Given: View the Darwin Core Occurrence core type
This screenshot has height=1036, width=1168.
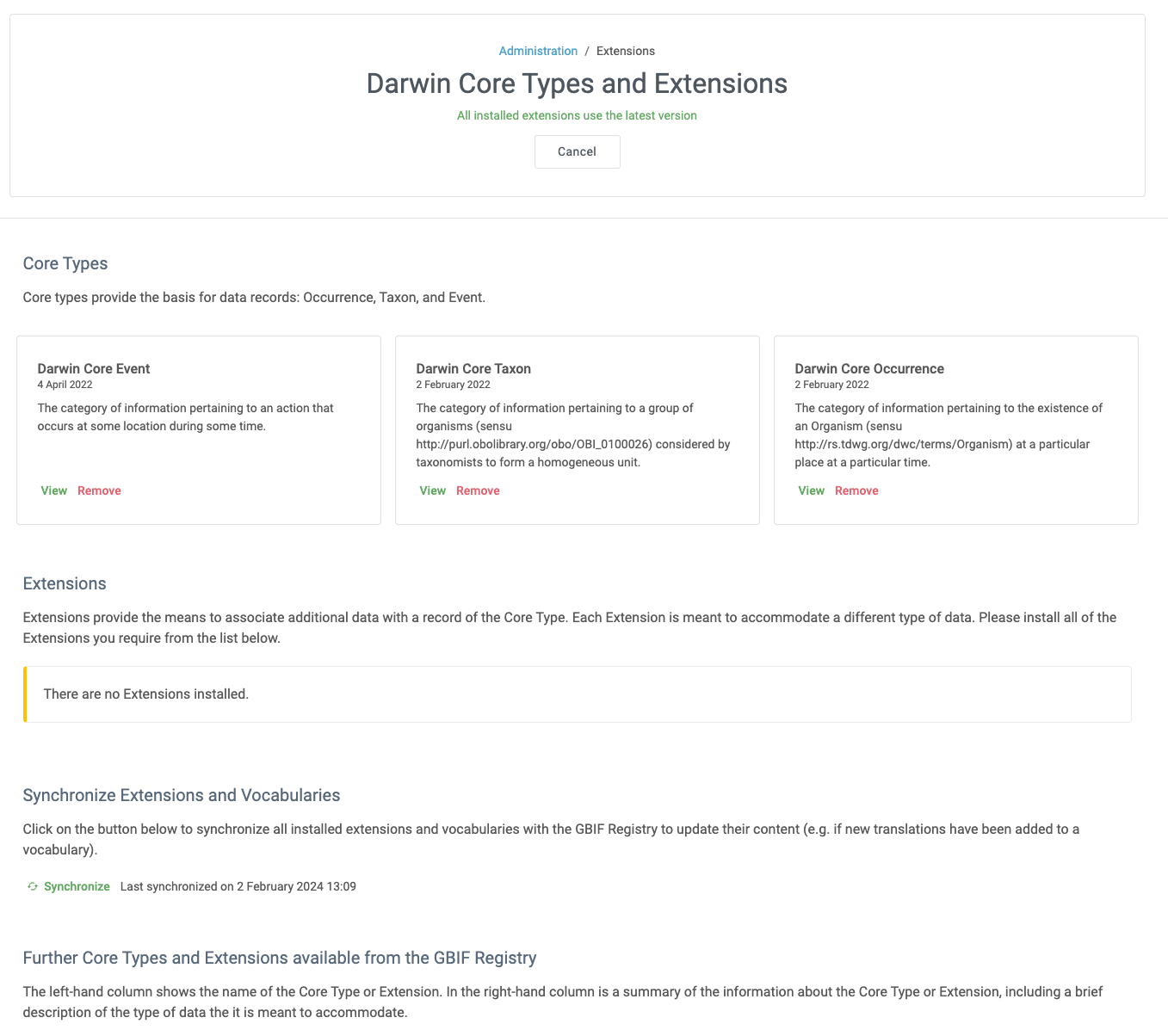Looking at the screenshot, I should (811, 490).
